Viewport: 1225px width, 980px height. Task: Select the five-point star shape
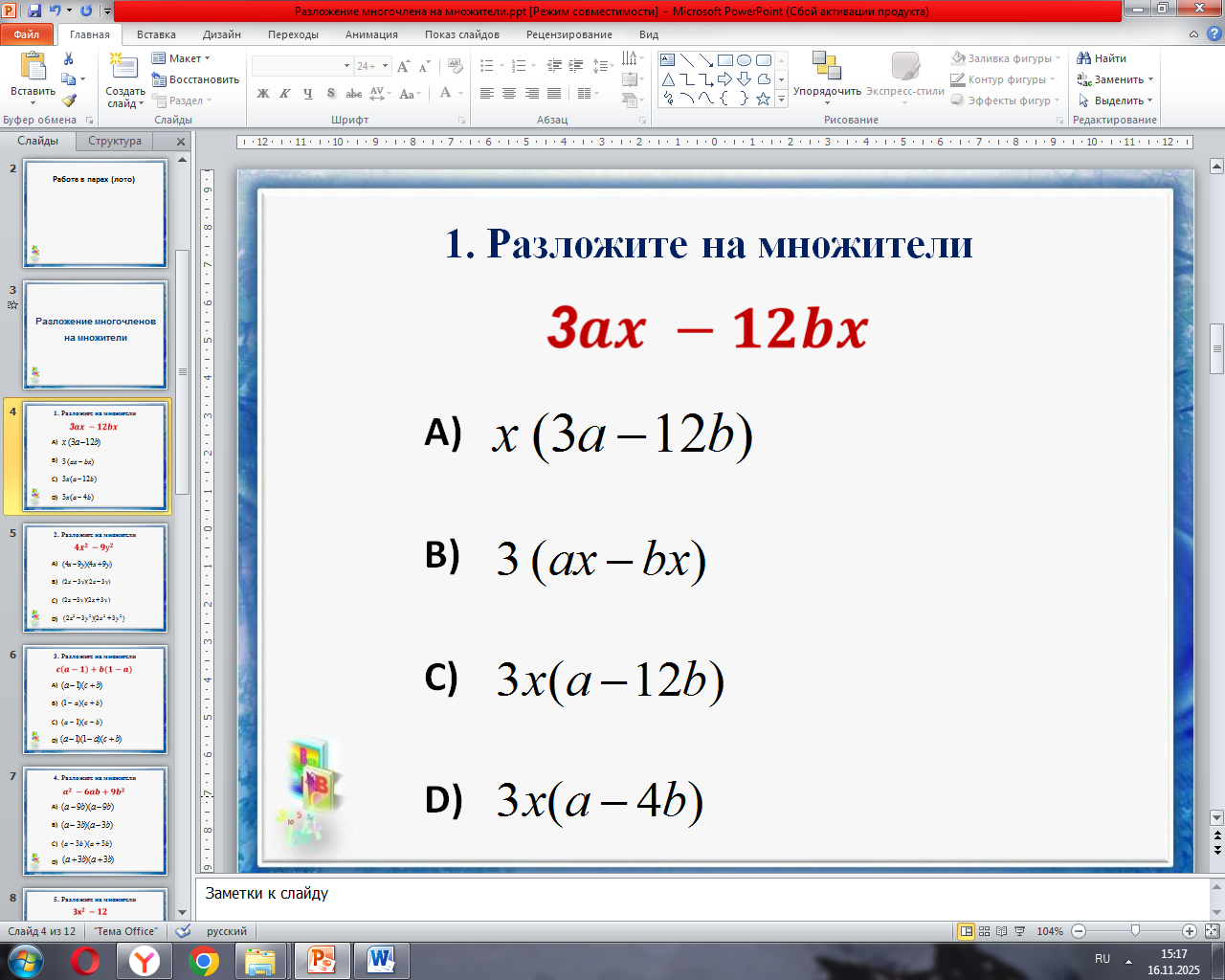[x=763, y=99]
